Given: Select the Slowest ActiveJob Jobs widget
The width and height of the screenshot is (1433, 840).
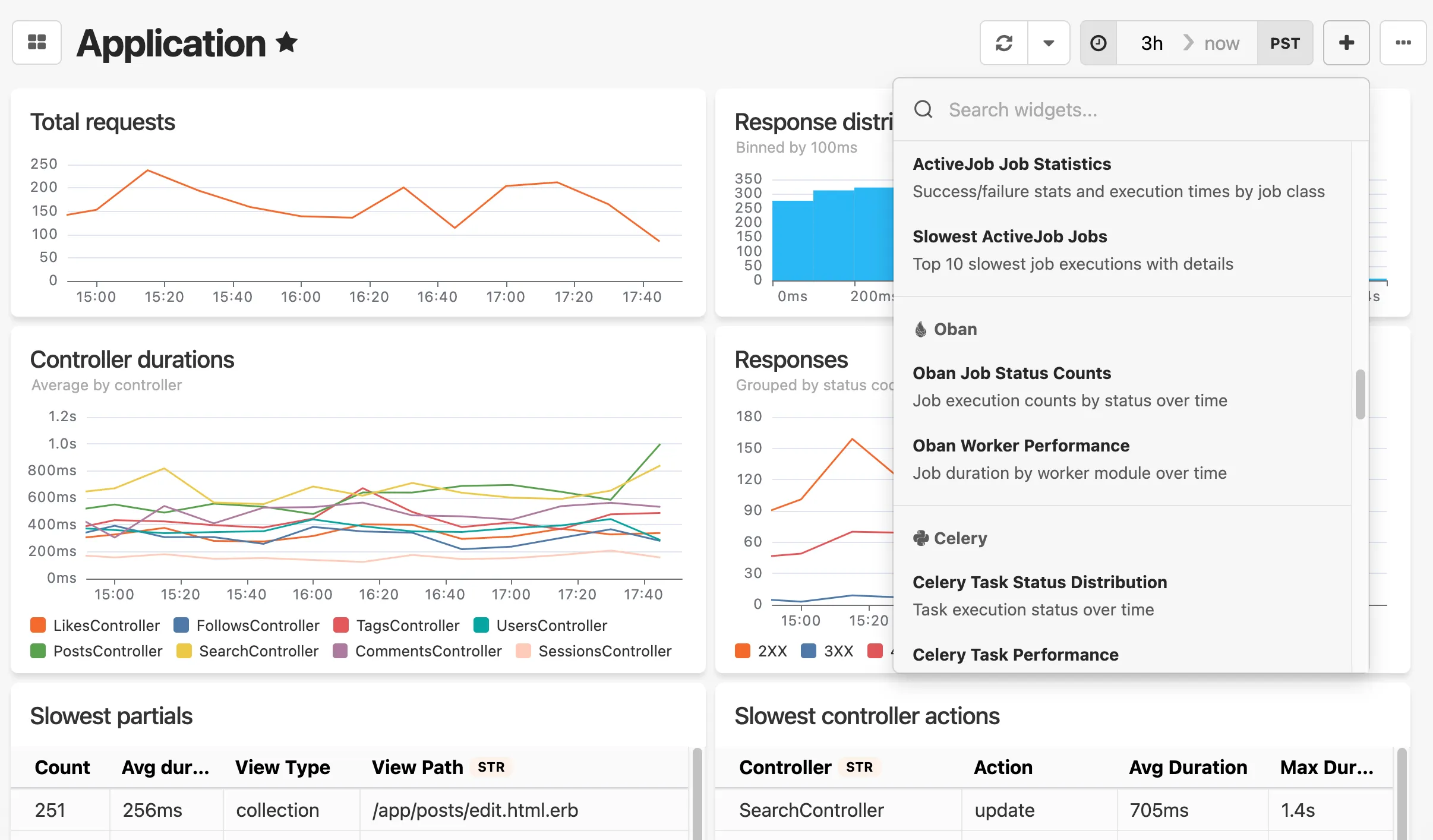Looking at the screenshot, I should click(1009, 236).
